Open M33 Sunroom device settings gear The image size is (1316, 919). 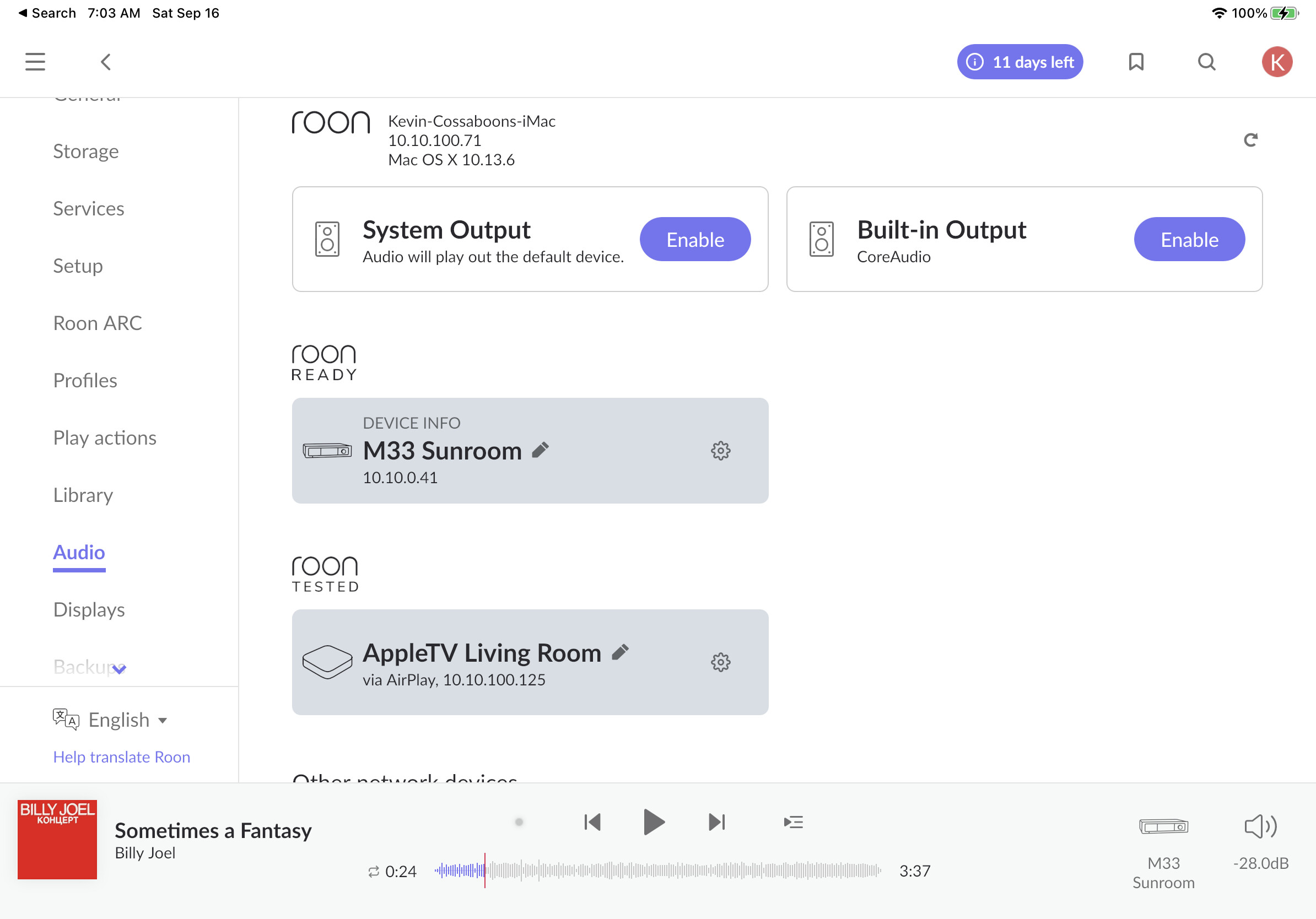click(720, 451)
